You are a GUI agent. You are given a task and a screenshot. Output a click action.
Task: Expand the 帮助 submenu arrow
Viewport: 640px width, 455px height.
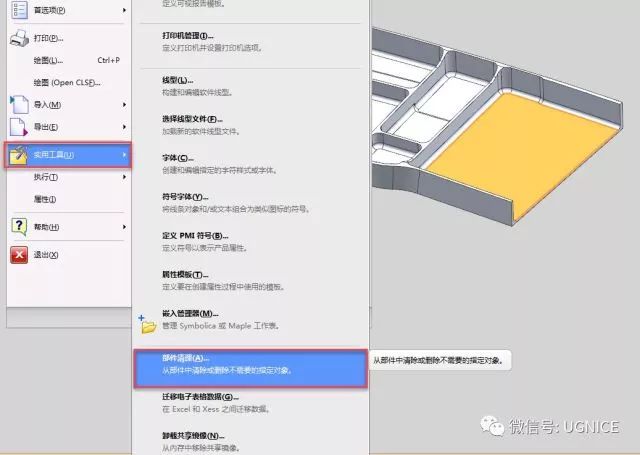tap(124, 227)
